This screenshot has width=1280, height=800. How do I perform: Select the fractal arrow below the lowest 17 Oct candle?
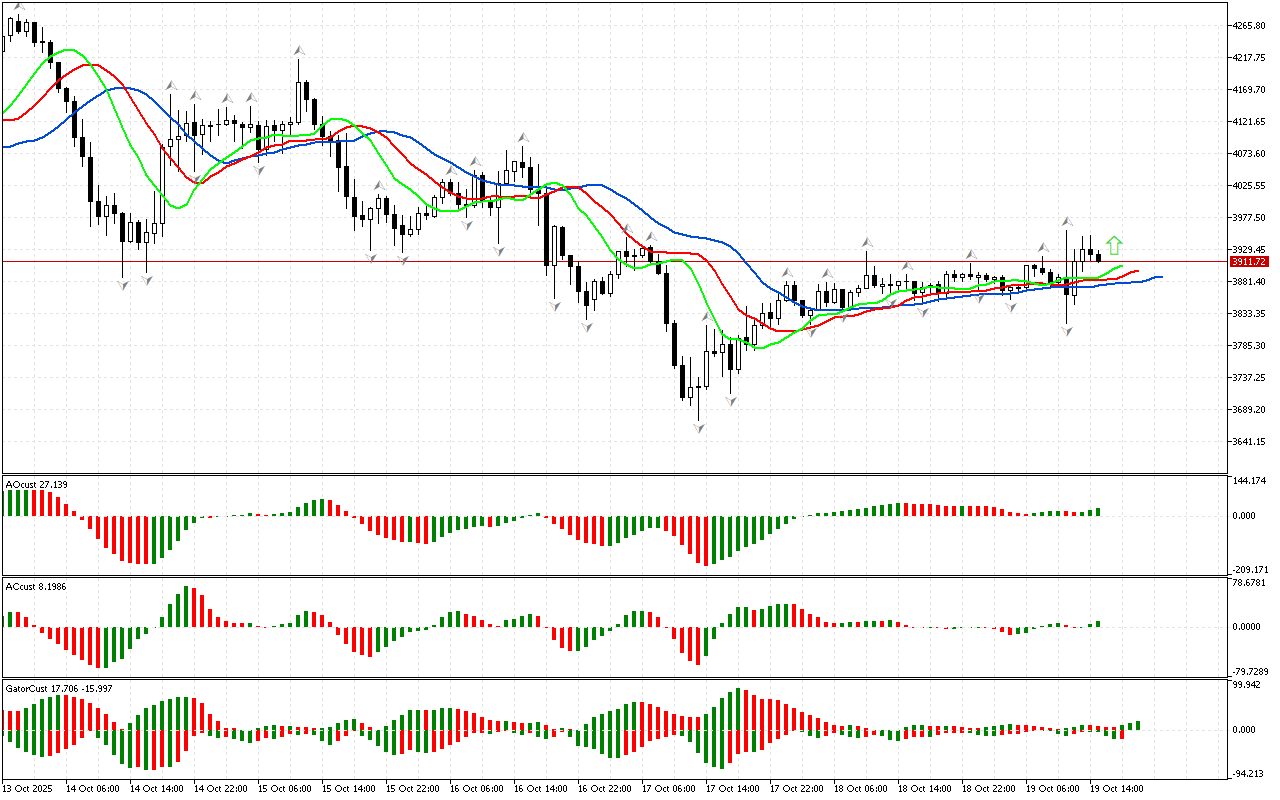[699, 428]
